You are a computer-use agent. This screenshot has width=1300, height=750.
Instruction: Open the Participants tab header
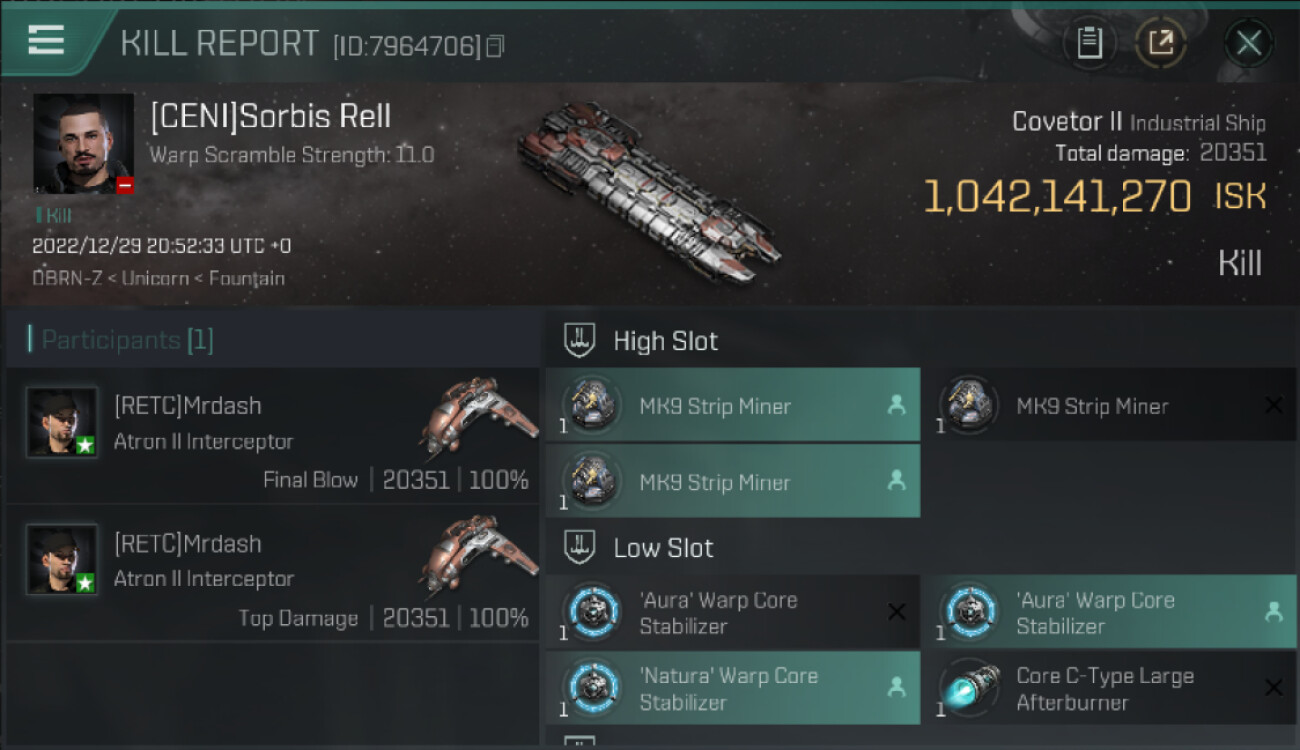point(125,340)
